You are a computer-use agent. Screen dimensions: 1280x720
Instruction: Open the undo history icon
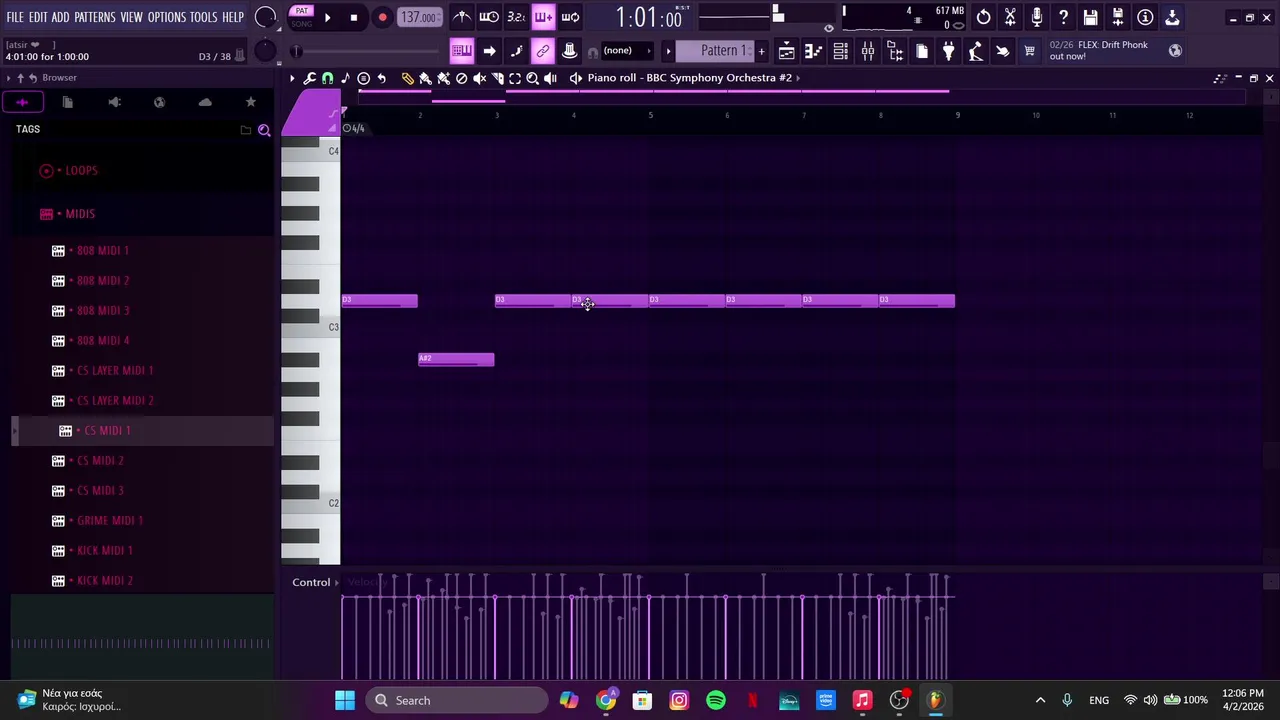[983, 17]
